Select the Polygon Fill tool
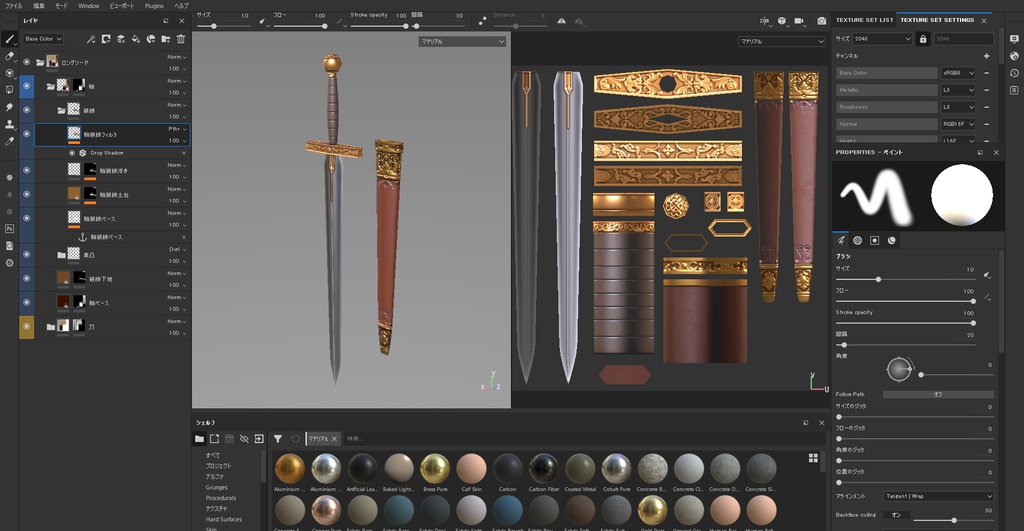Image resolution: width=1024 pixels, height=531 pixels. (x=9, y=90)
